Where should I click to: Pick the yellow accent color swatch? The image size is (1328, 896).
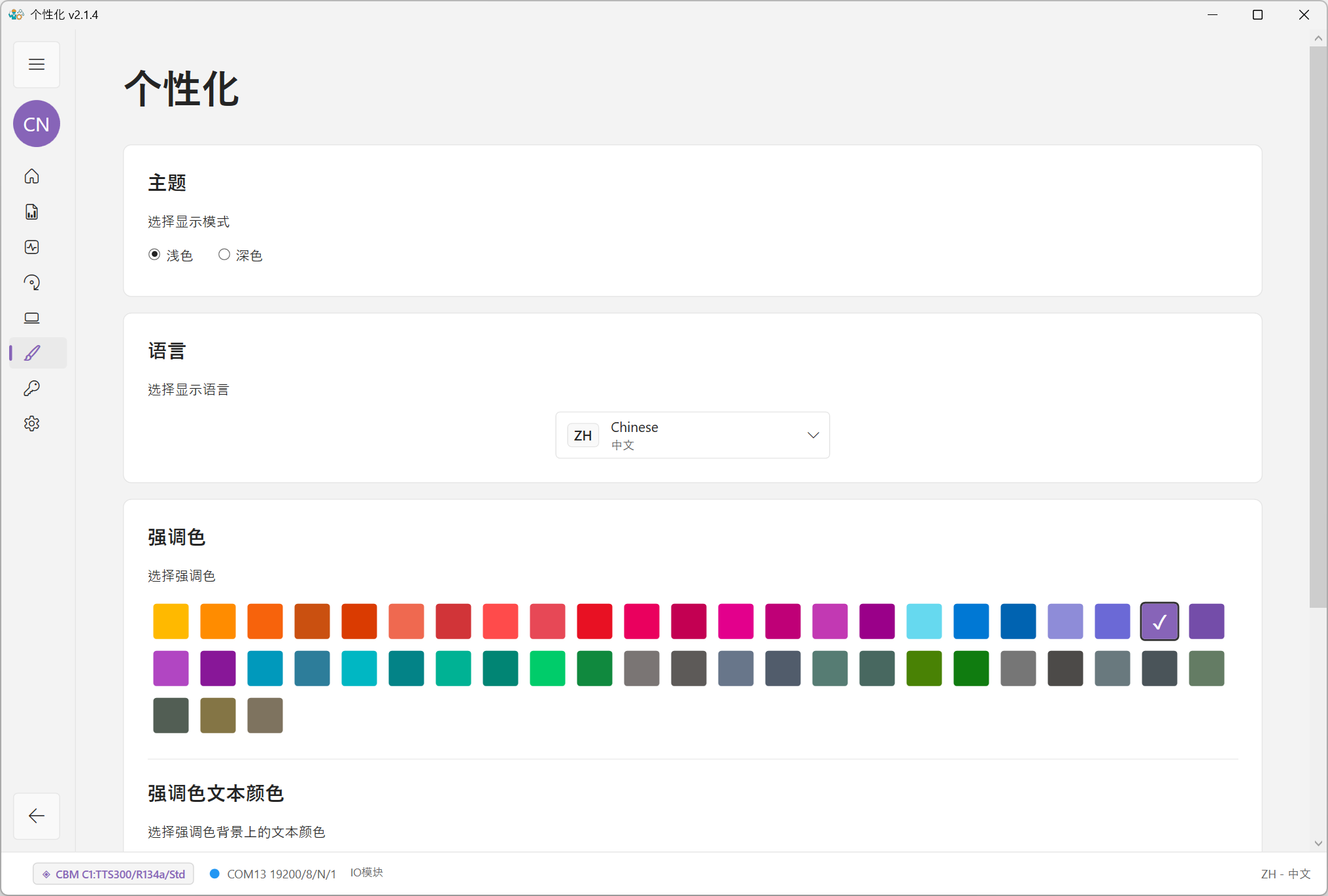tap(171, 621)
